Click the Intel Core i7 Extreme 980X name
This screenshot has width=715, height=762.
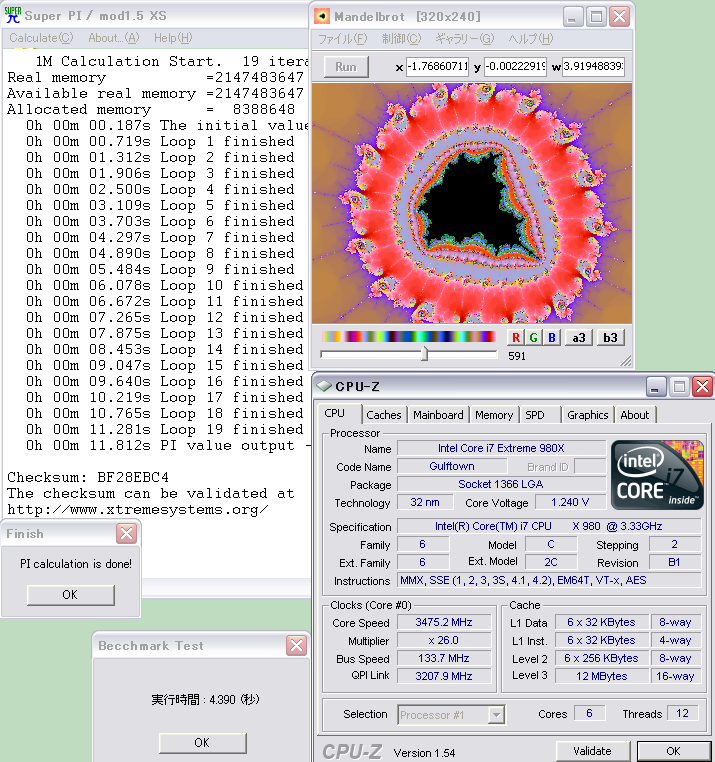501,448
